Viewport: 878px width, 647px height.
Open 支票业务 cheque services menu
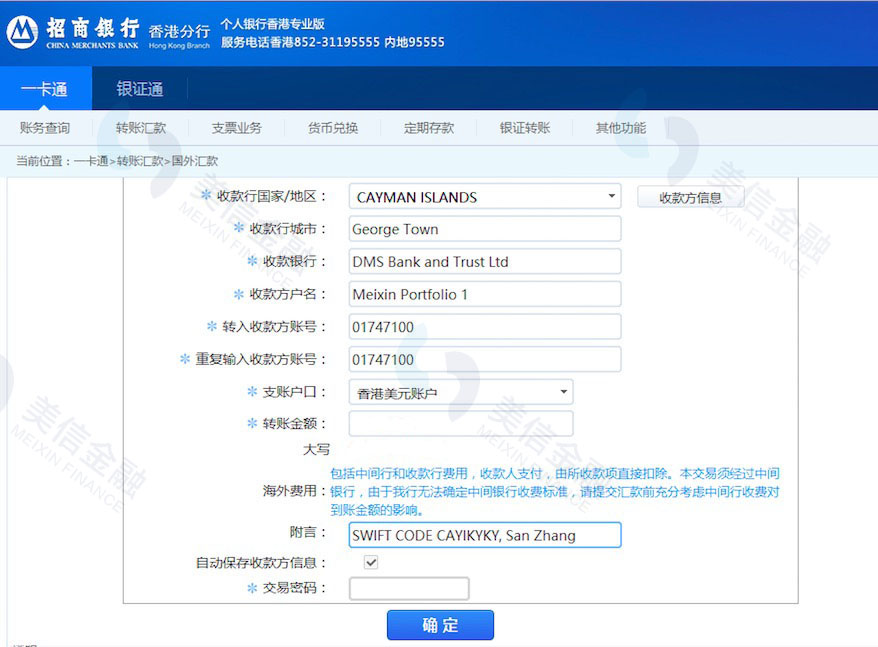coord(237,127)
